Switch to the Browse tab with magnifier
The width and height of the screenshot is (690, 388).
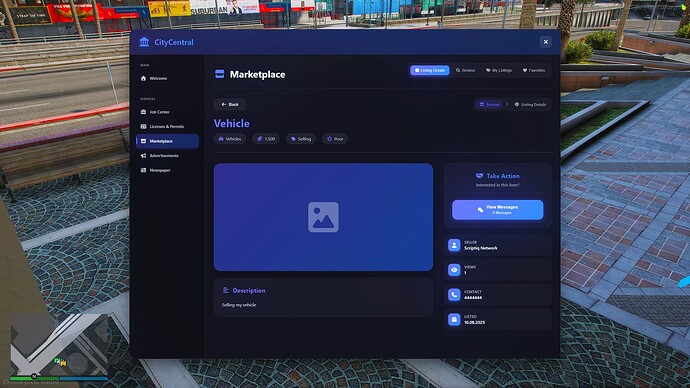(x=465, y=70)
